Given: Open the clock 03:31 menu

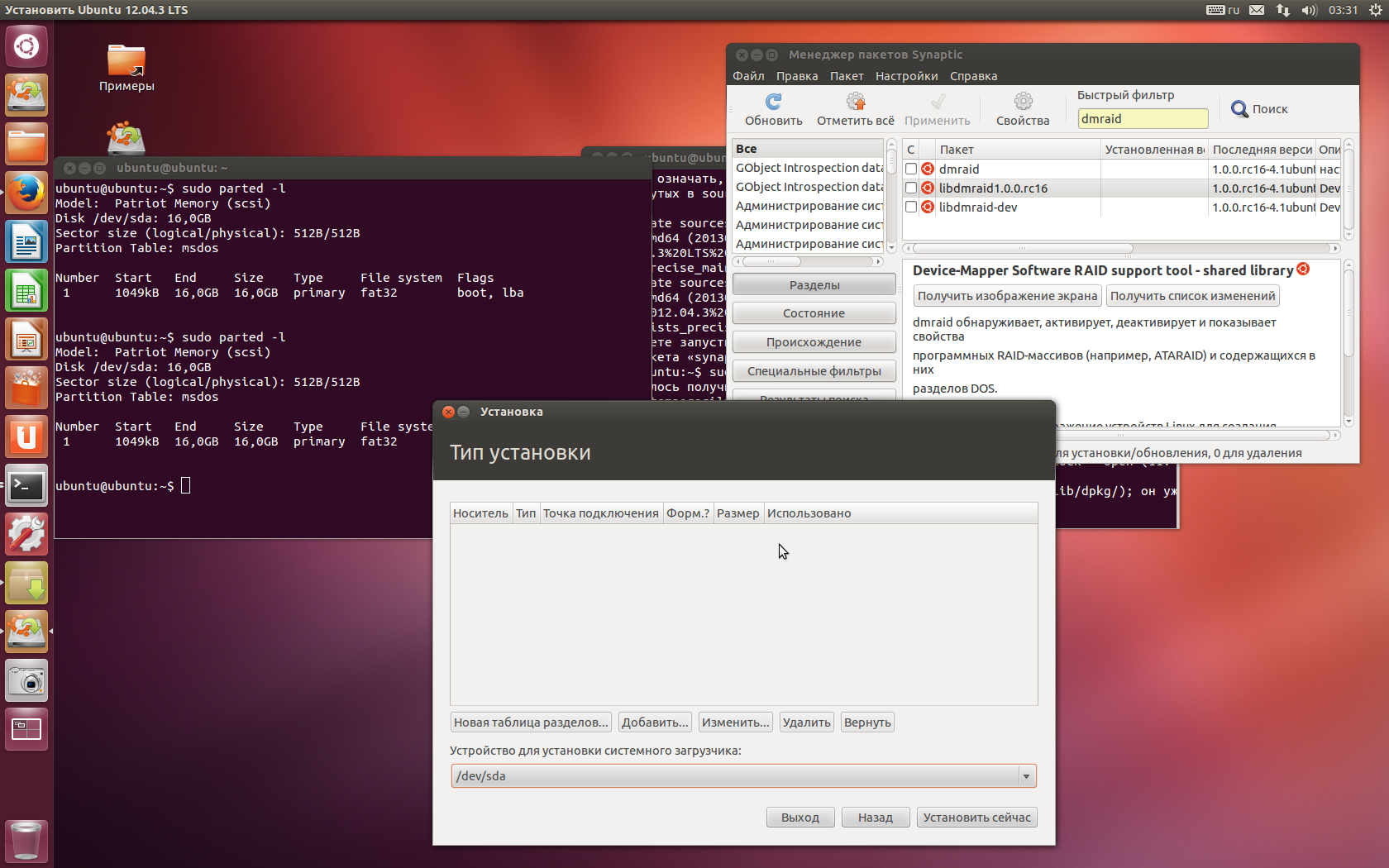Looking at the screenshot, I should point(1343,10).
